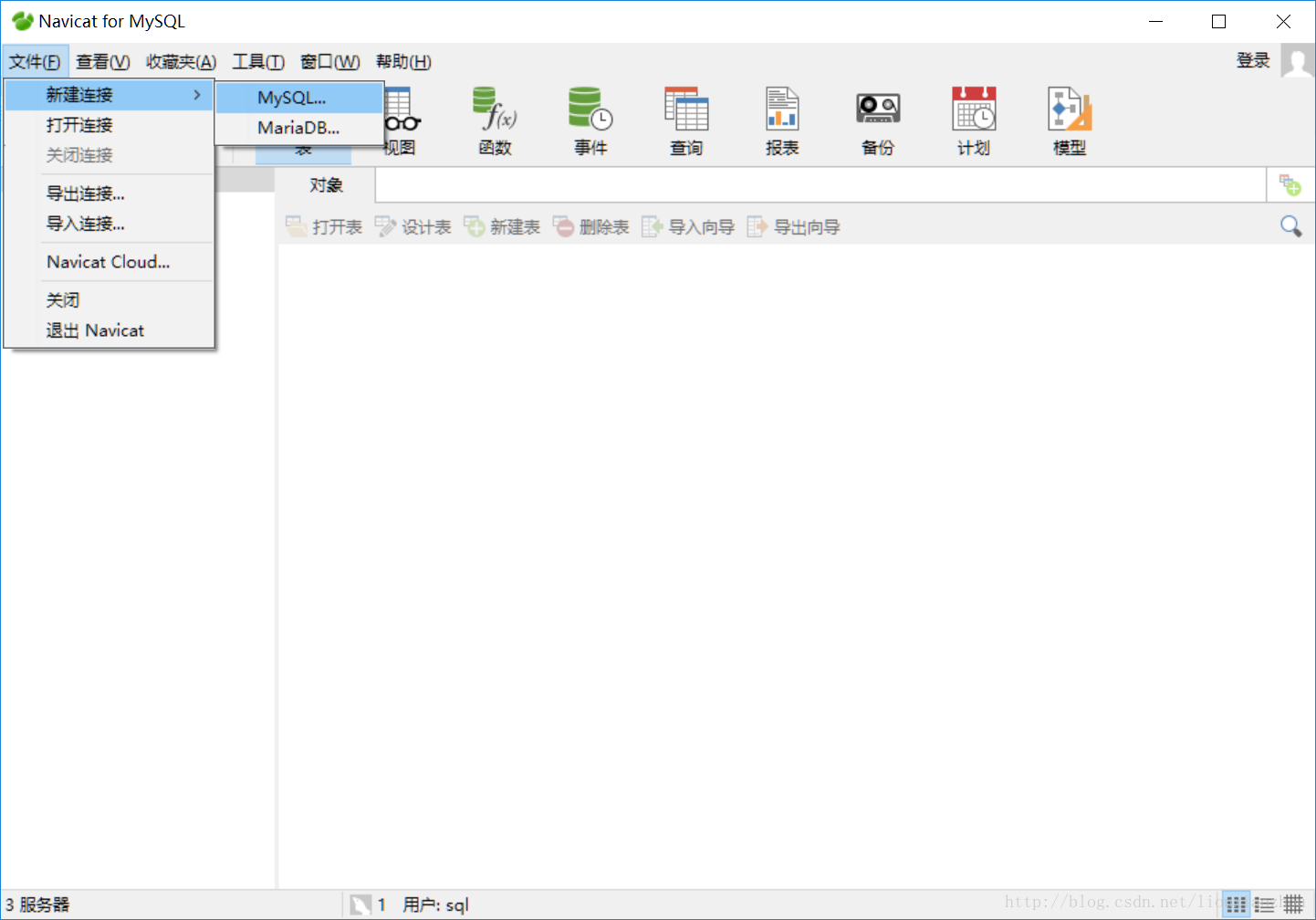Click the connection icon in status bar

pyautogui.click(x=360, y=904)
